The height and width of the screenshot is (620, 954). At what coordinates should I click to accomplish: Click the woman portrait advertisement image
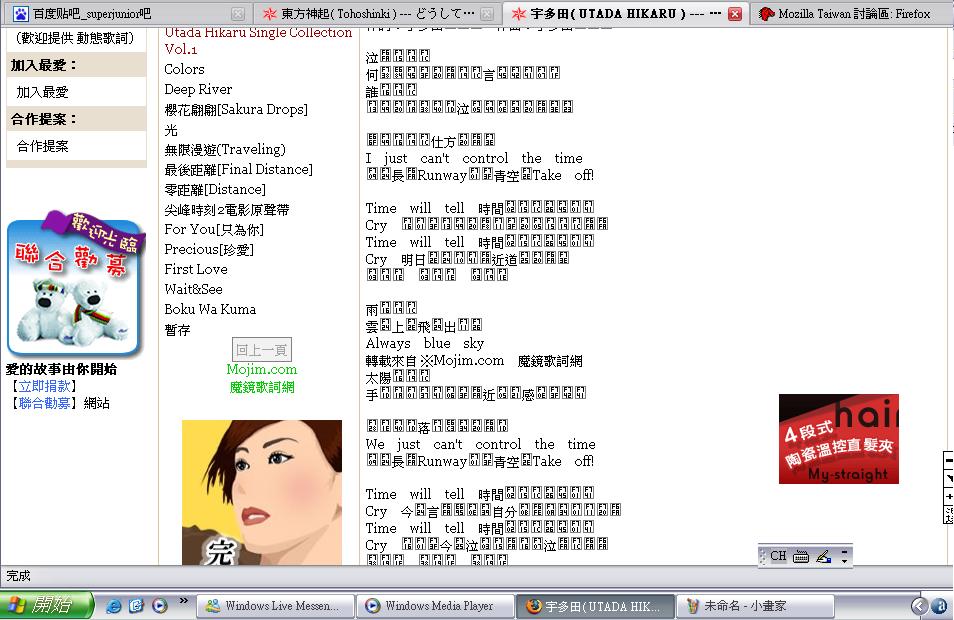pyautogui.click(x=262, y=492)
